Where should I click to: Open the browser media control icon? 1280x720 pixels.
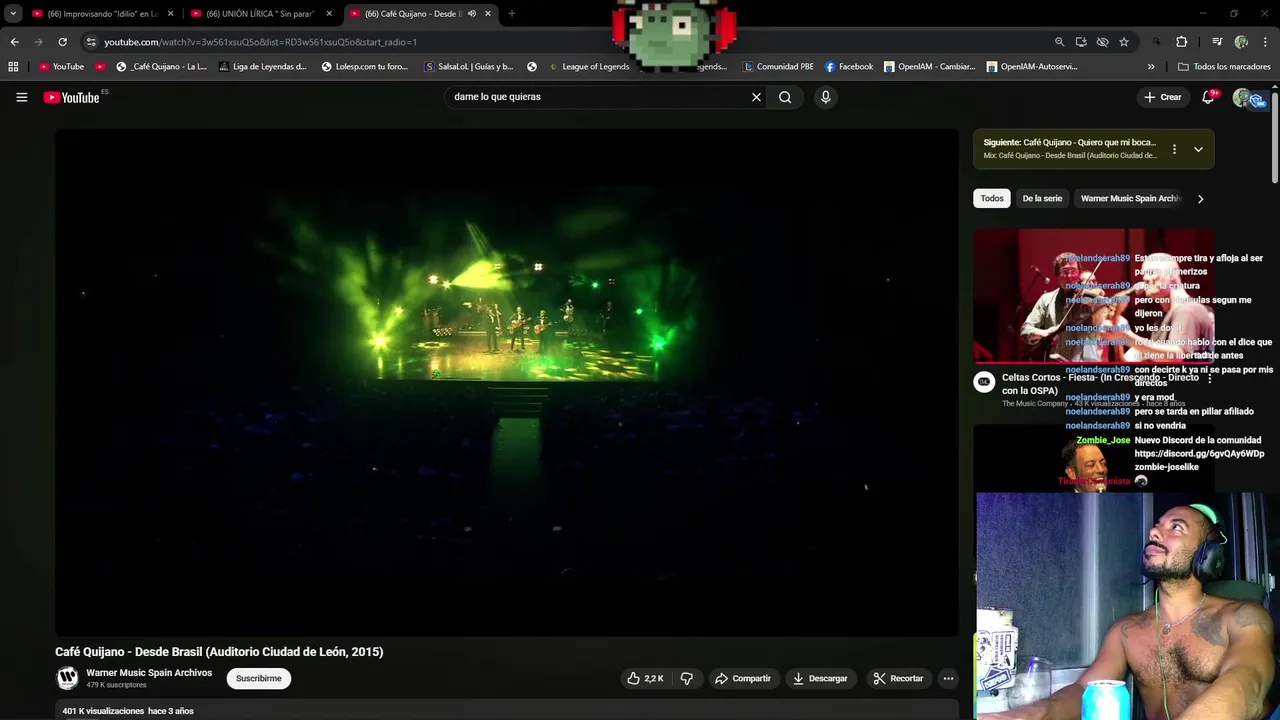pos(1217,42)
